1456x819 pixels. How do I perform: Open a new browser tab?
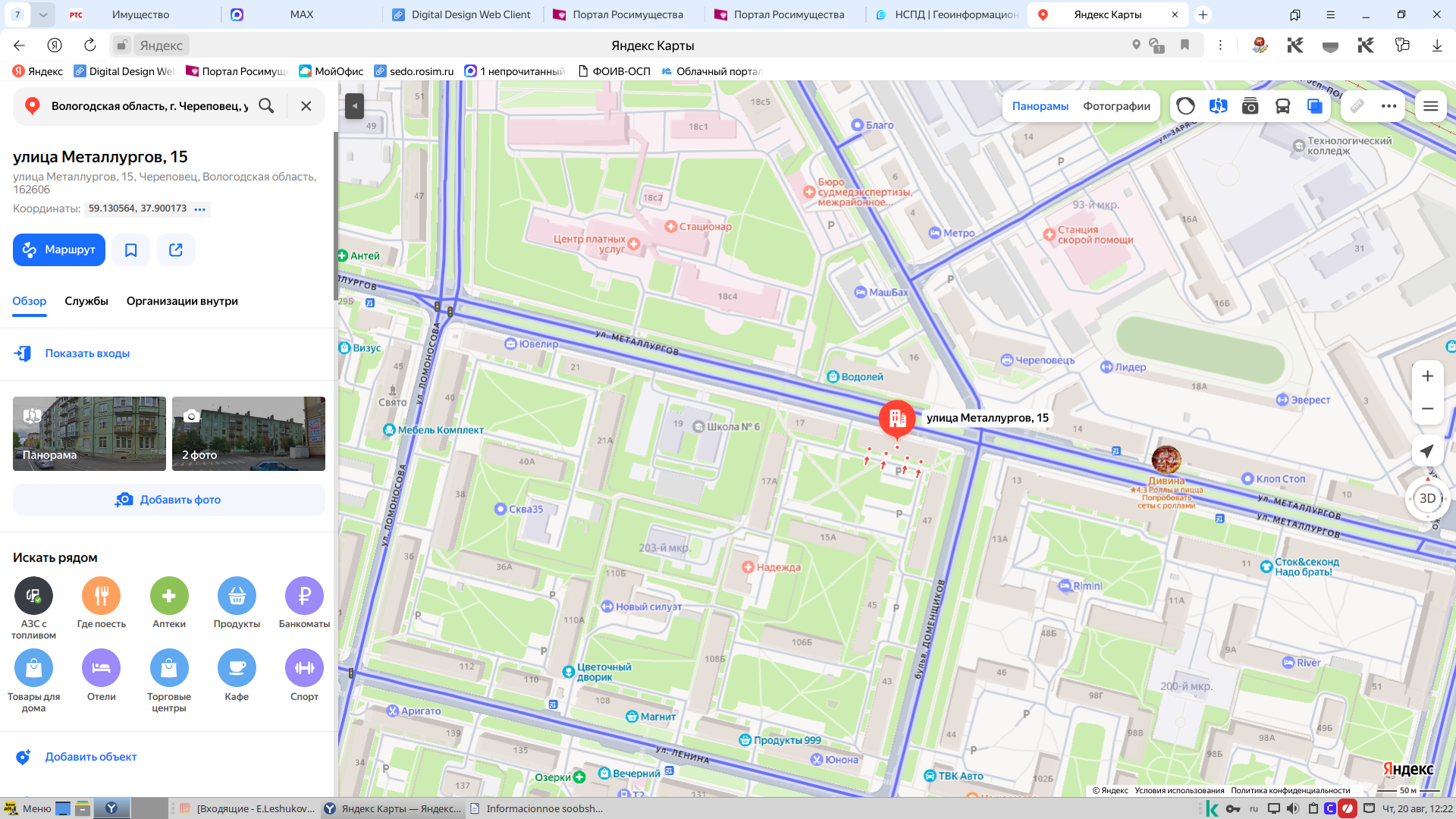[x=1203, y=14]
